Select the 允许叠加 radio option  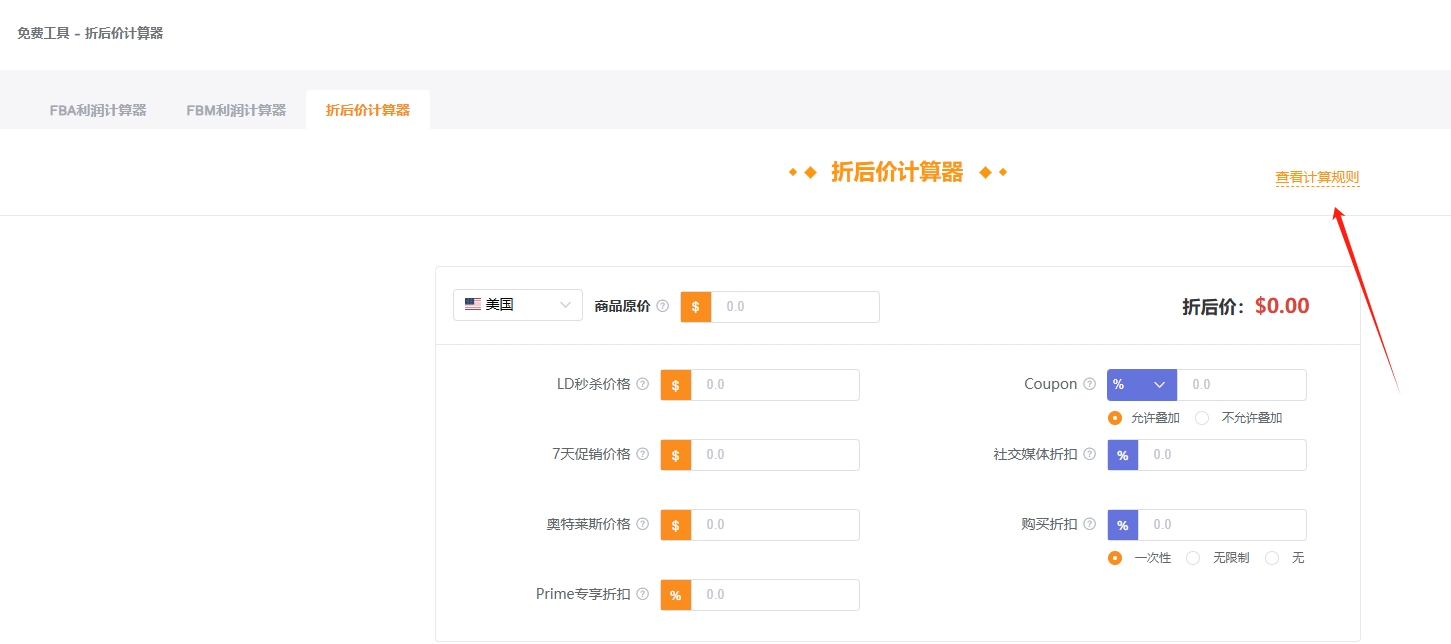[x=1115, y=418]
